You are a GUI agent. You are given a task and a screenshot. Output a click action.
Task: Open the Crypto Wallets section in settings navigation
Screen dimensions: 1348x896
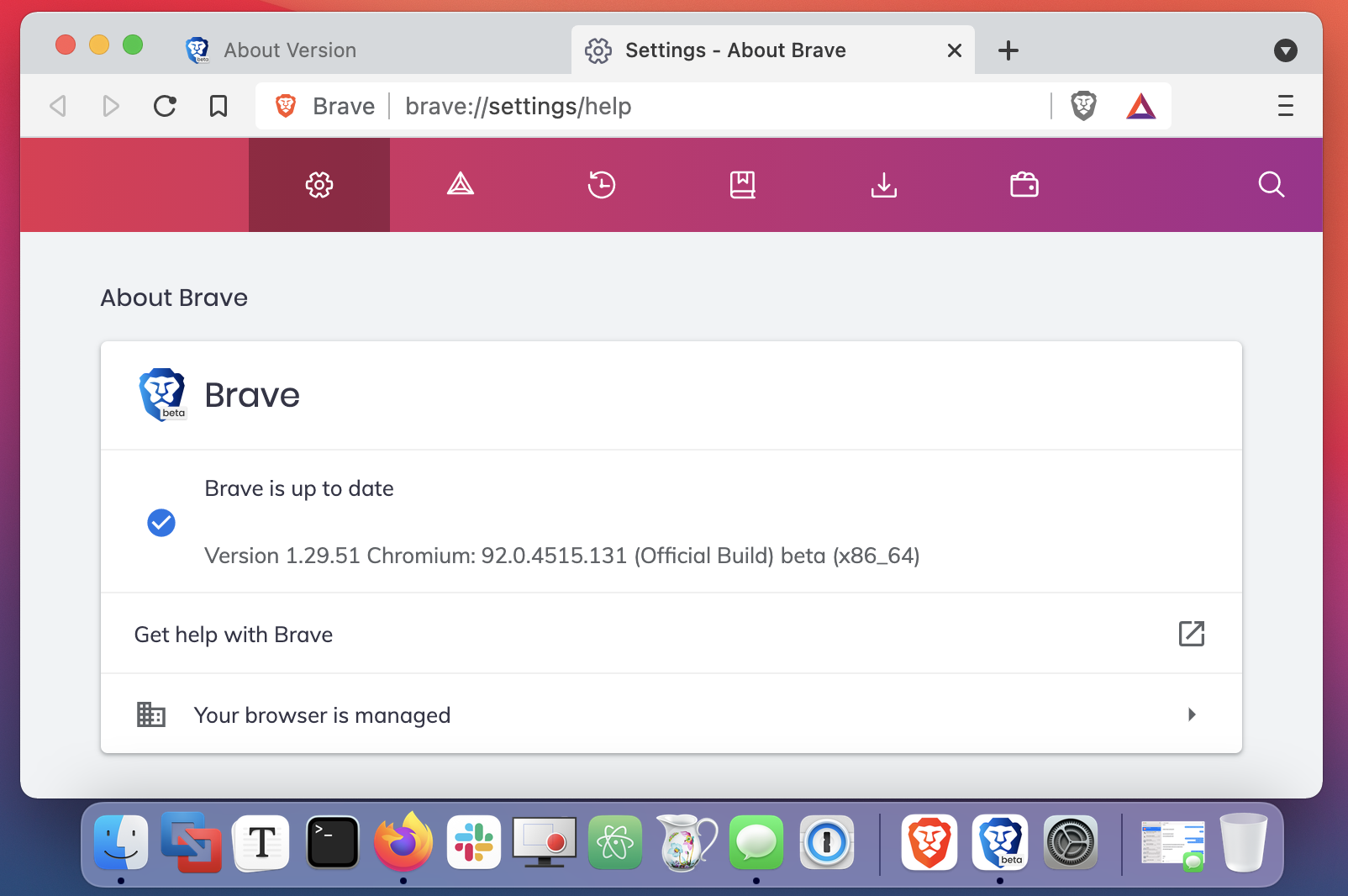(x=1024, y=185)
